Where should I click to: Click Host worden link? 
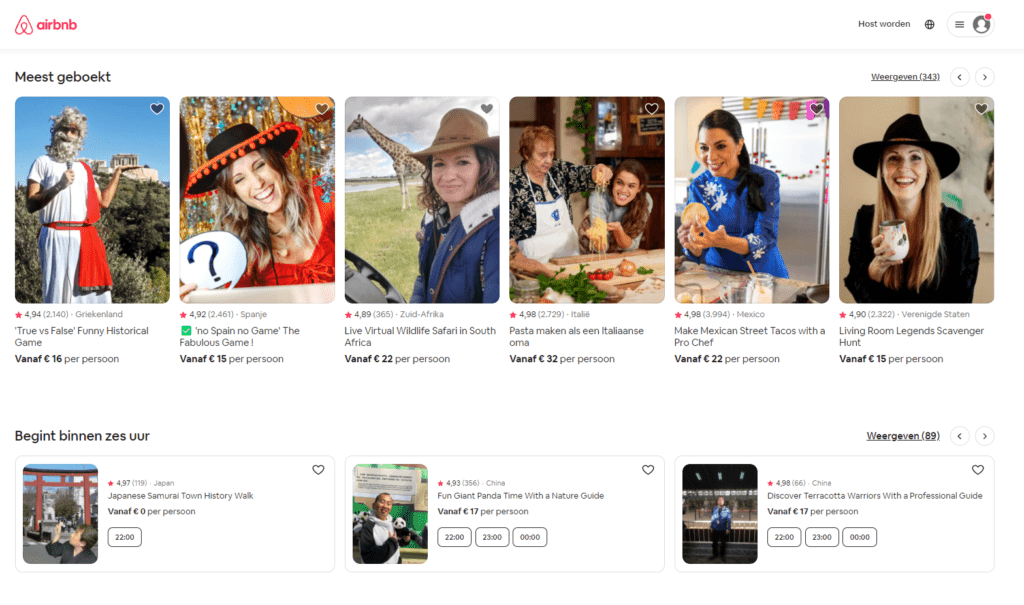pos(884,24)
